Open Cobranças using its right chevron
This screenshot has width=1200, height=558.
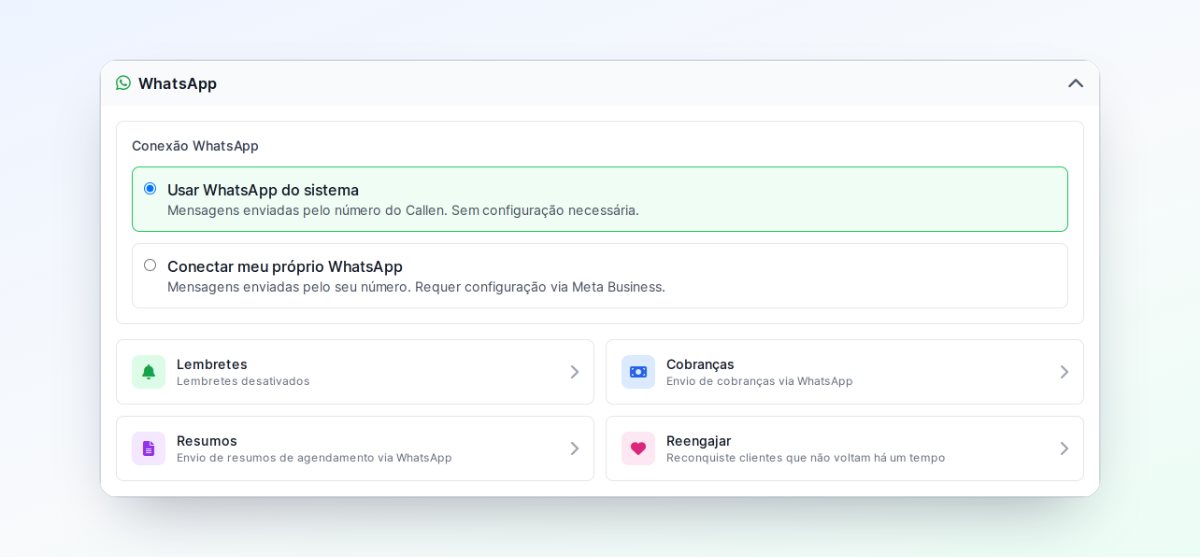(1064, 372)
